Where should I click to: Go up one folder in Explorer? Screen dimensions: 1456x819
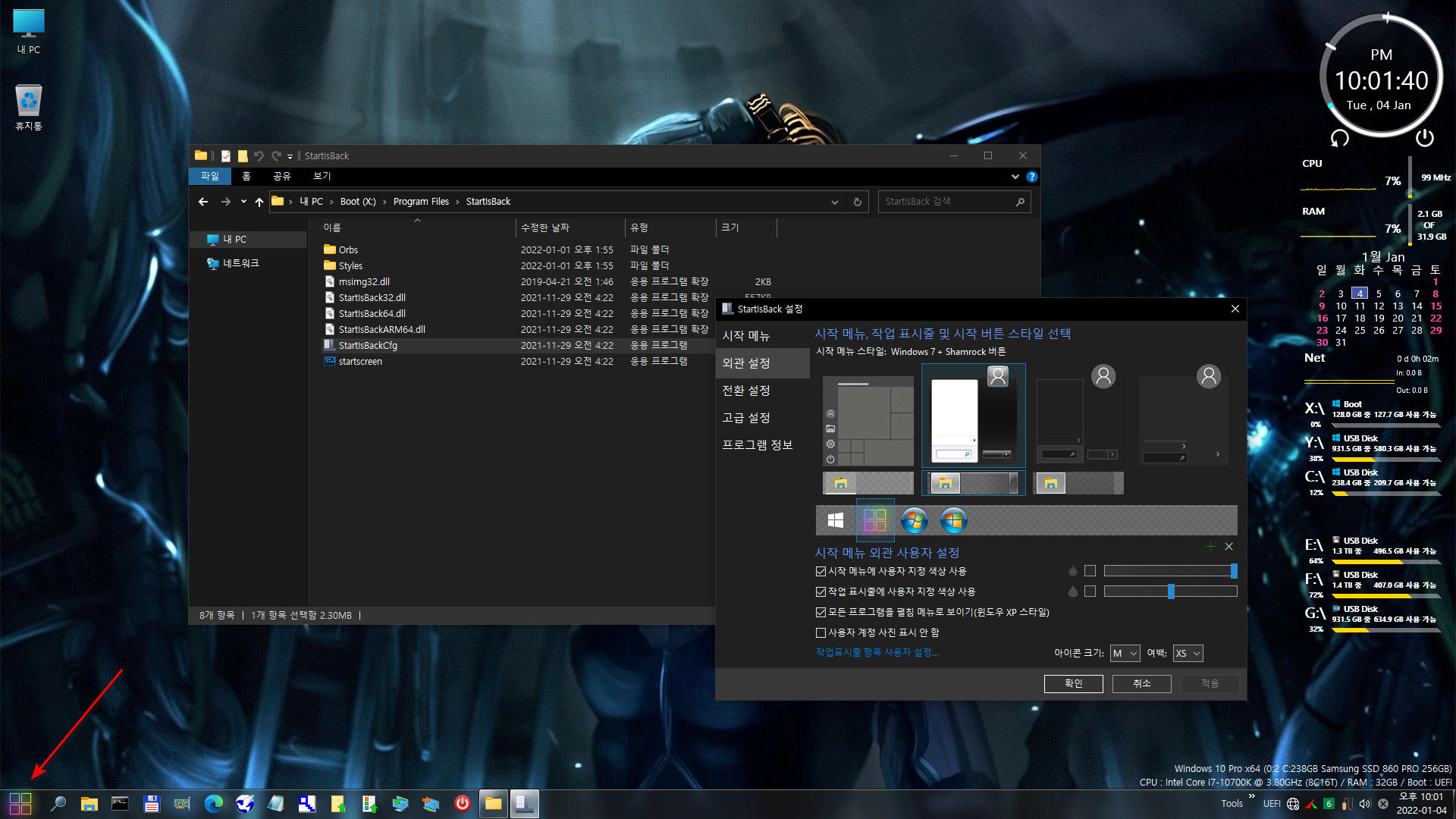259,202
